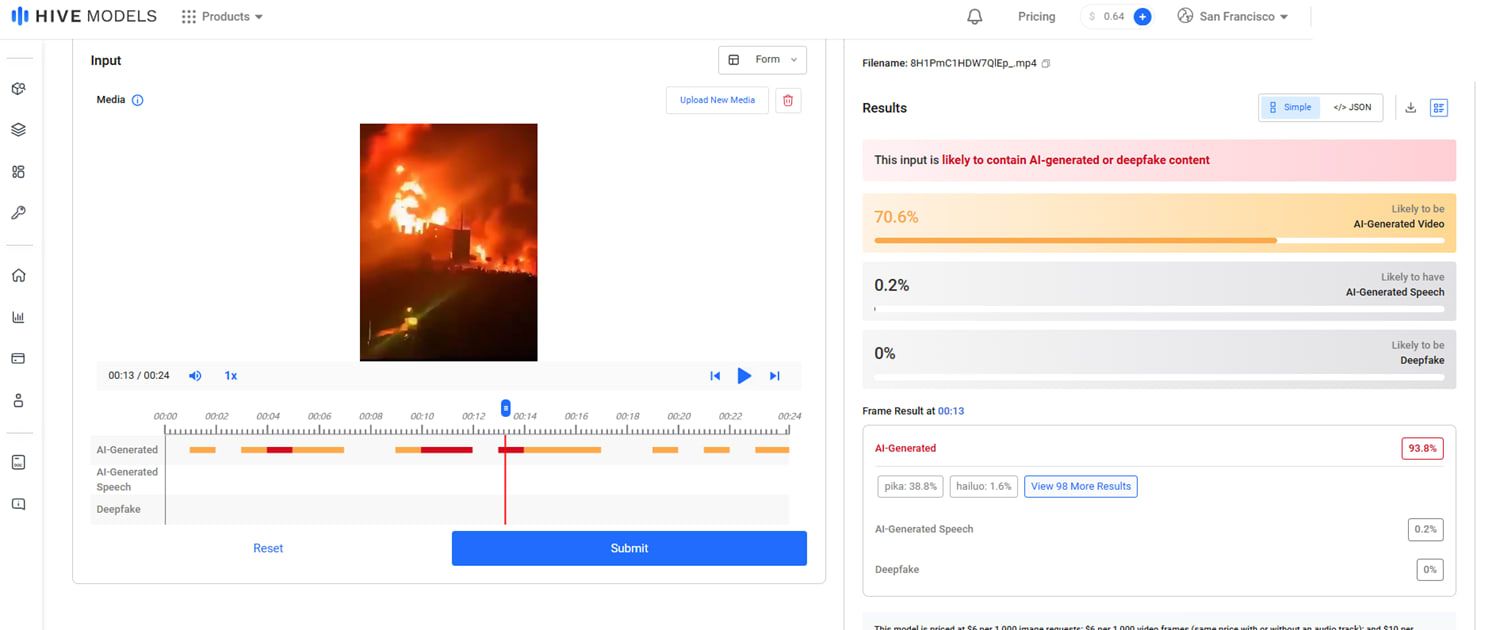Click the fire video preview
The height and width of the screenshot is (630, 1500).
pos(448,242)
